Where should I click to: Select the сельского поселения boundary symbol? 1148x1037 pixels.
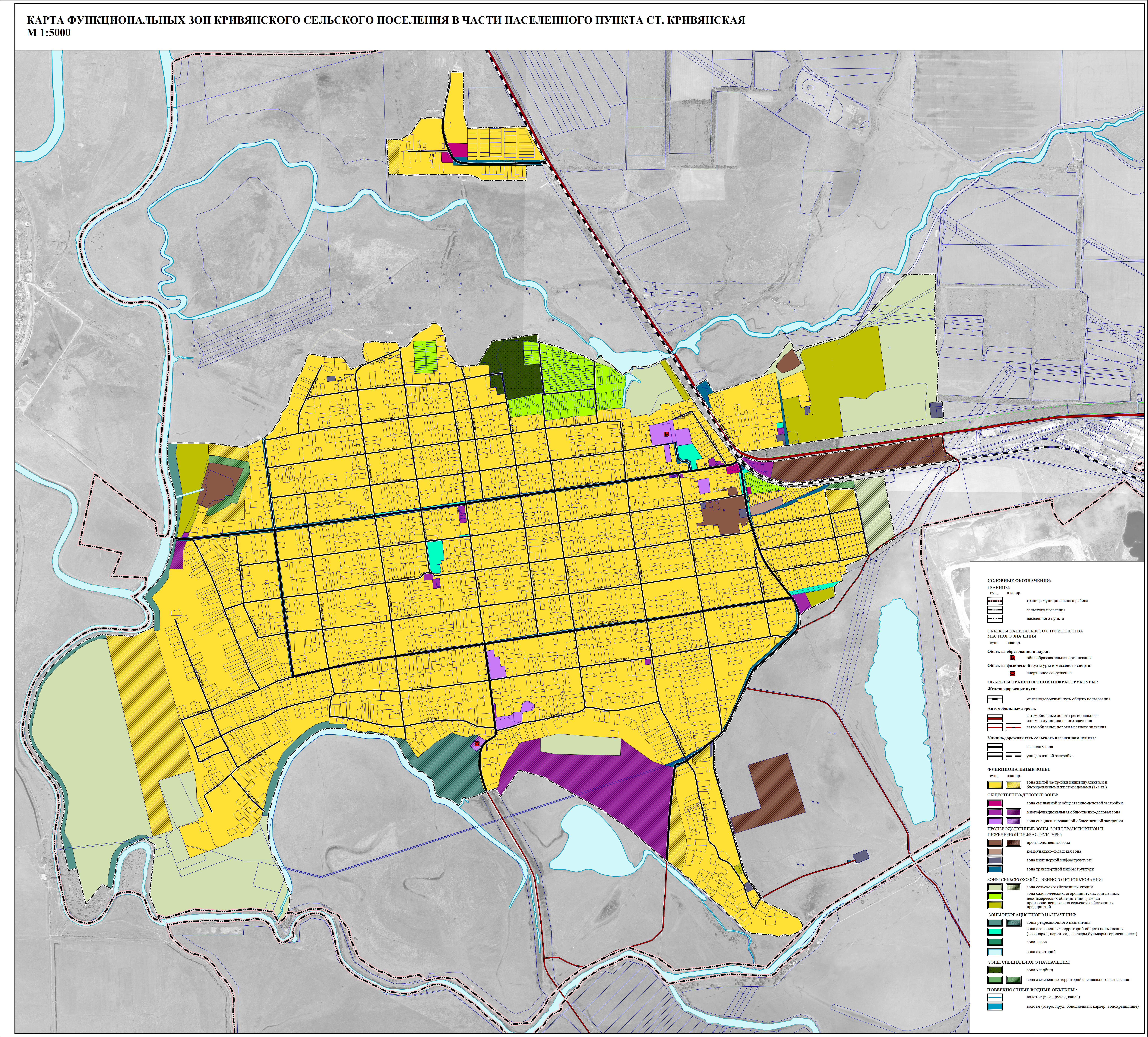point(995,610)
